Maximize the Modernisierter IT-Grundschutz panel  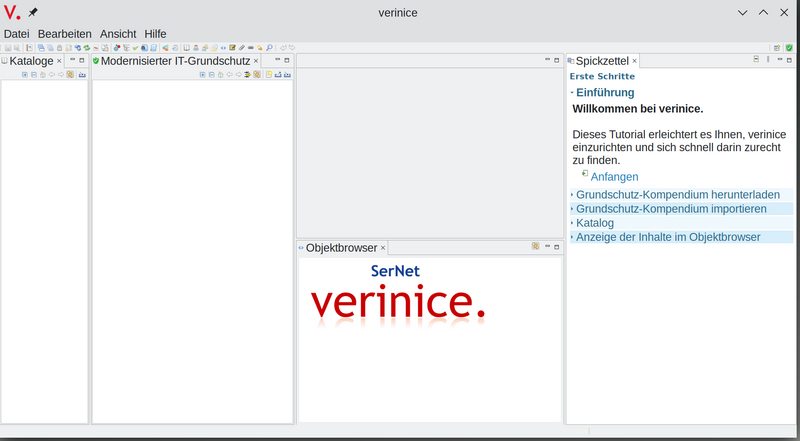point(287,60)
